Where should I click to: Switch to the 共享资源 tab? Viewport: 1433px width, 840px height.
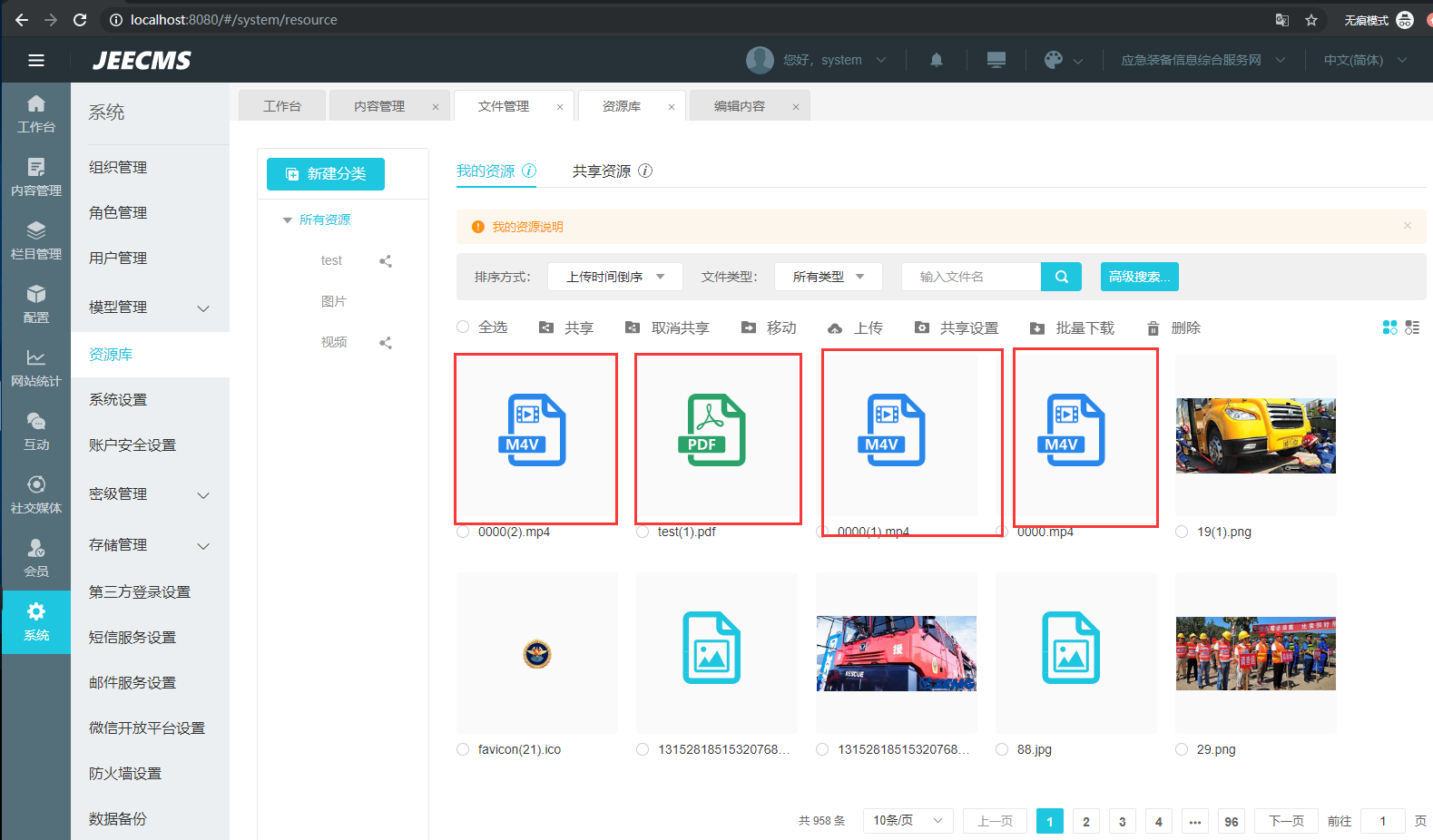(602, 171)
